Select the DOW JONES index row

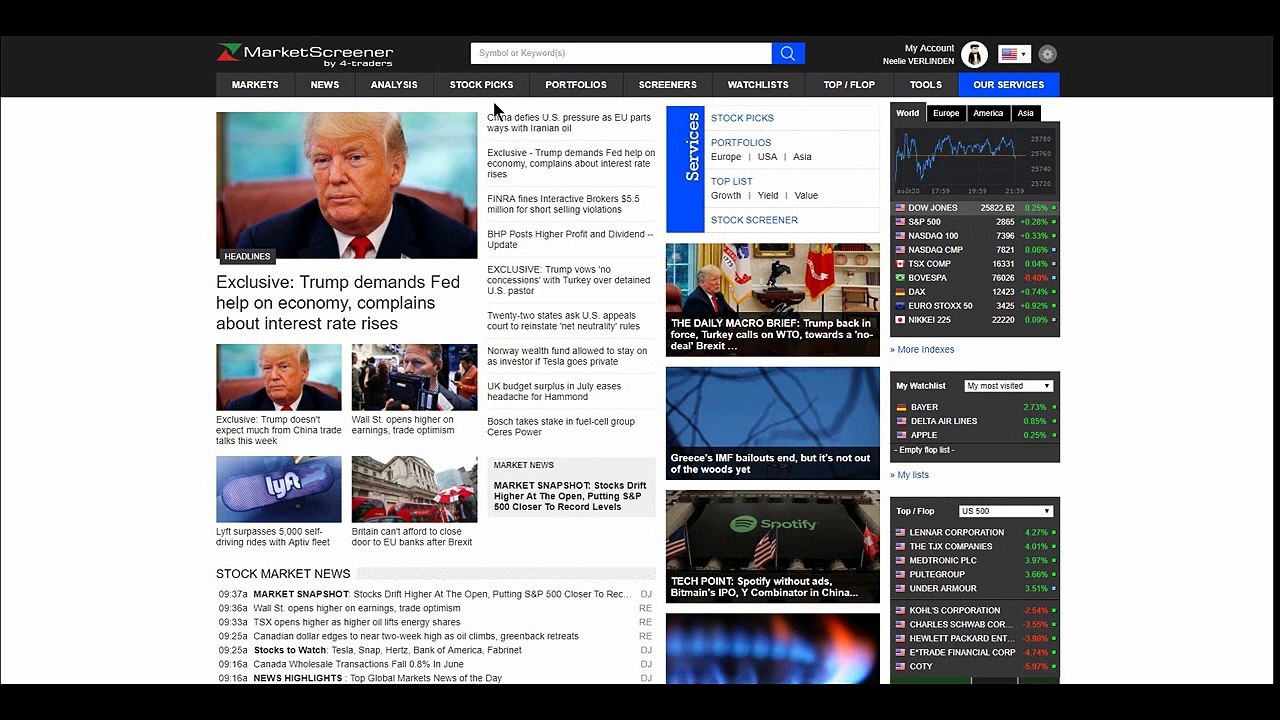click(x=975, y=208)
